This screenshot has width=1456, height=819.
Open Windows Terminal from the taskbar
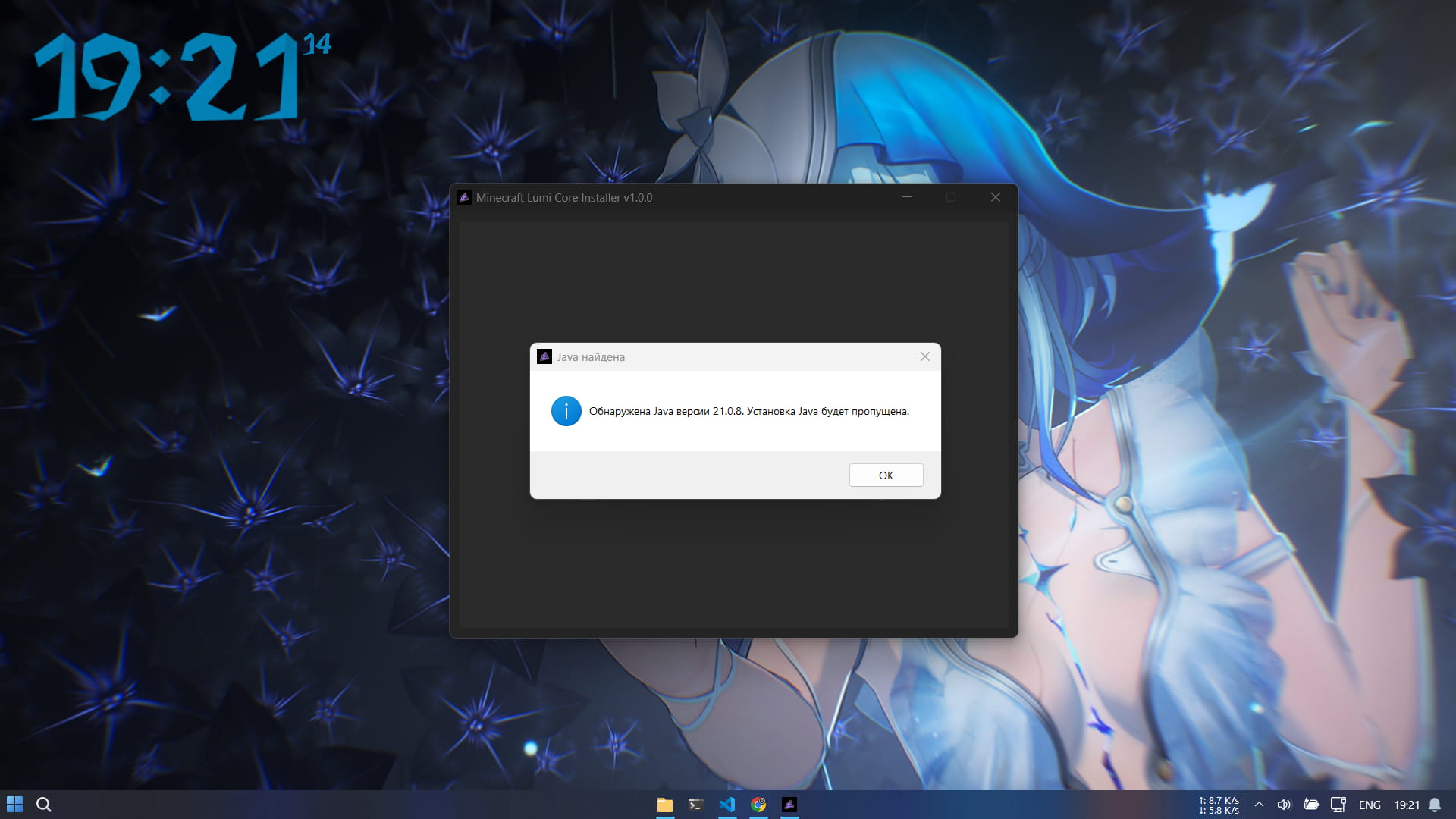(696, 805)
